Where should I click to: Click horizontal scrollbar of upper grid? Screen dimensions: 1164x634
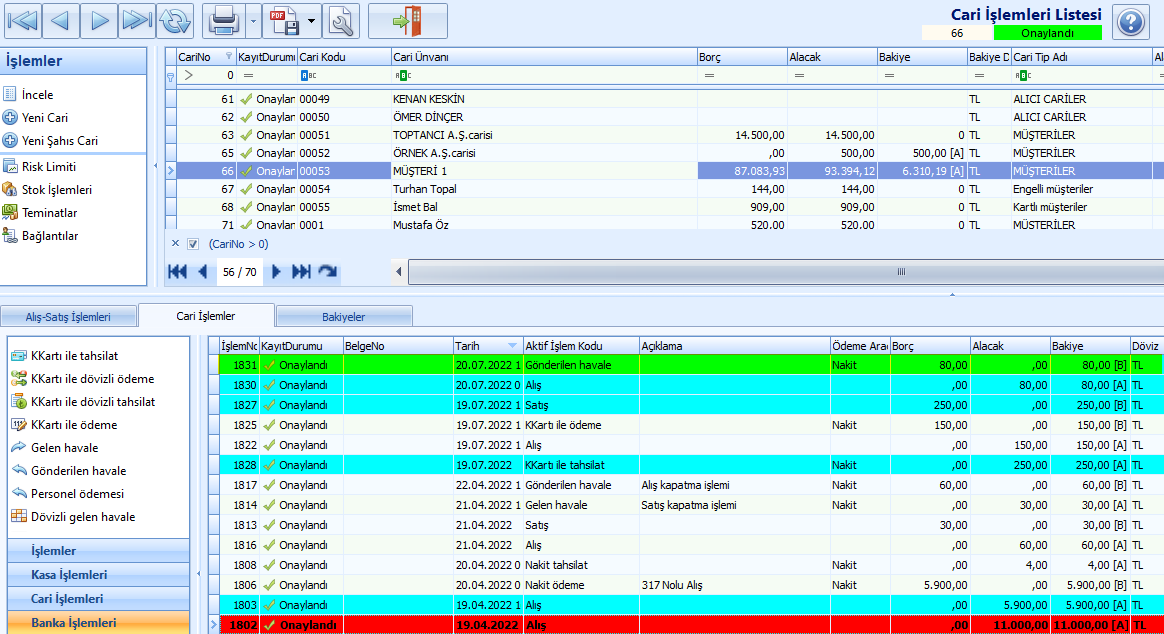tap(785, 272)
